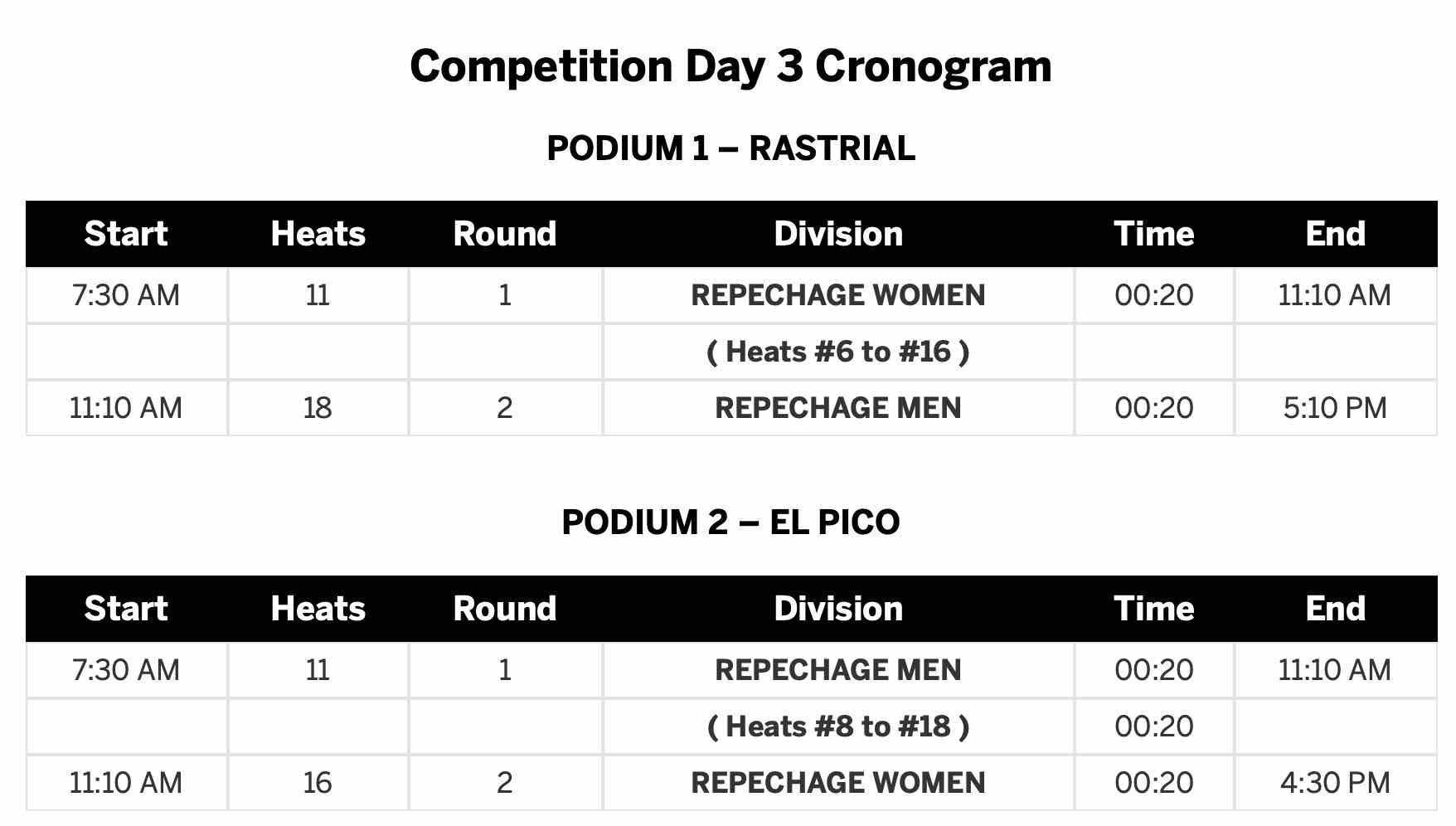Click the Heats #8 to #18 cell
Screen dimensions: 1456x826
tap(837, 726)
